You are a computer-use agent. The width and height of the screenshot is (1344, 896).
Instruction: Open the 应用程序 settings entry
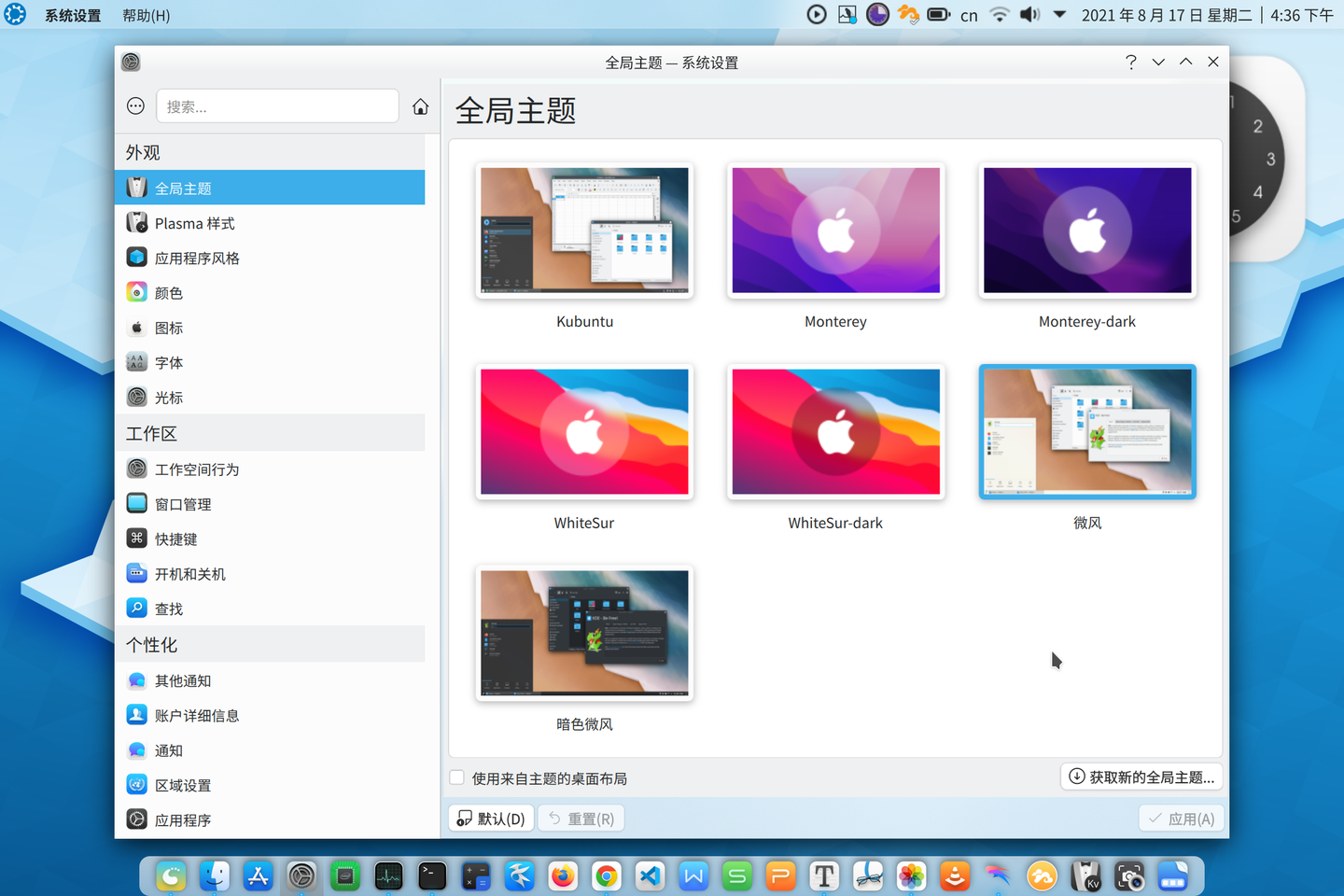(270, 819)
